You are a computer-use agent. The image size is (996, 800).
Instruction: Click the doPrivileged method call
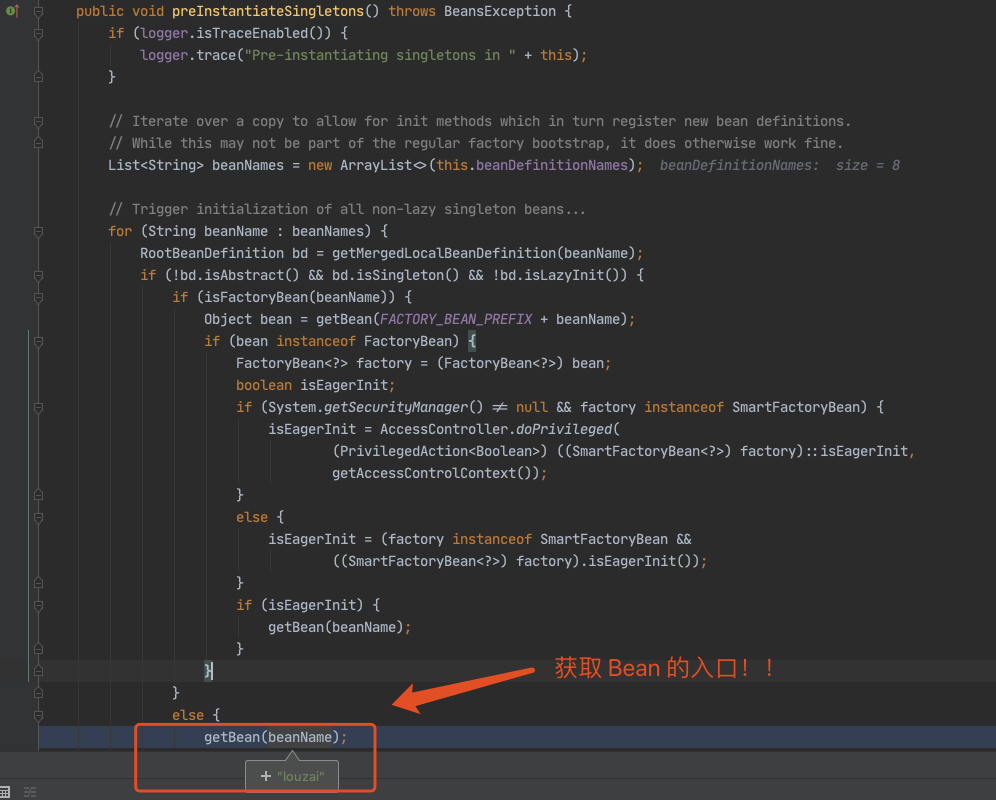click(563, 429)
